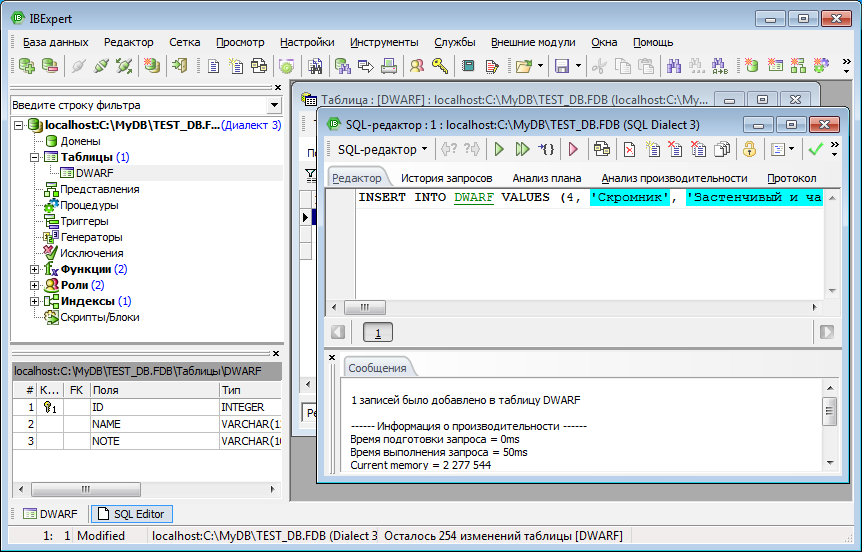This screenshot has height=552, width=862.
Task: Switch to Протокол tab
Action: (x=792, y=178)
